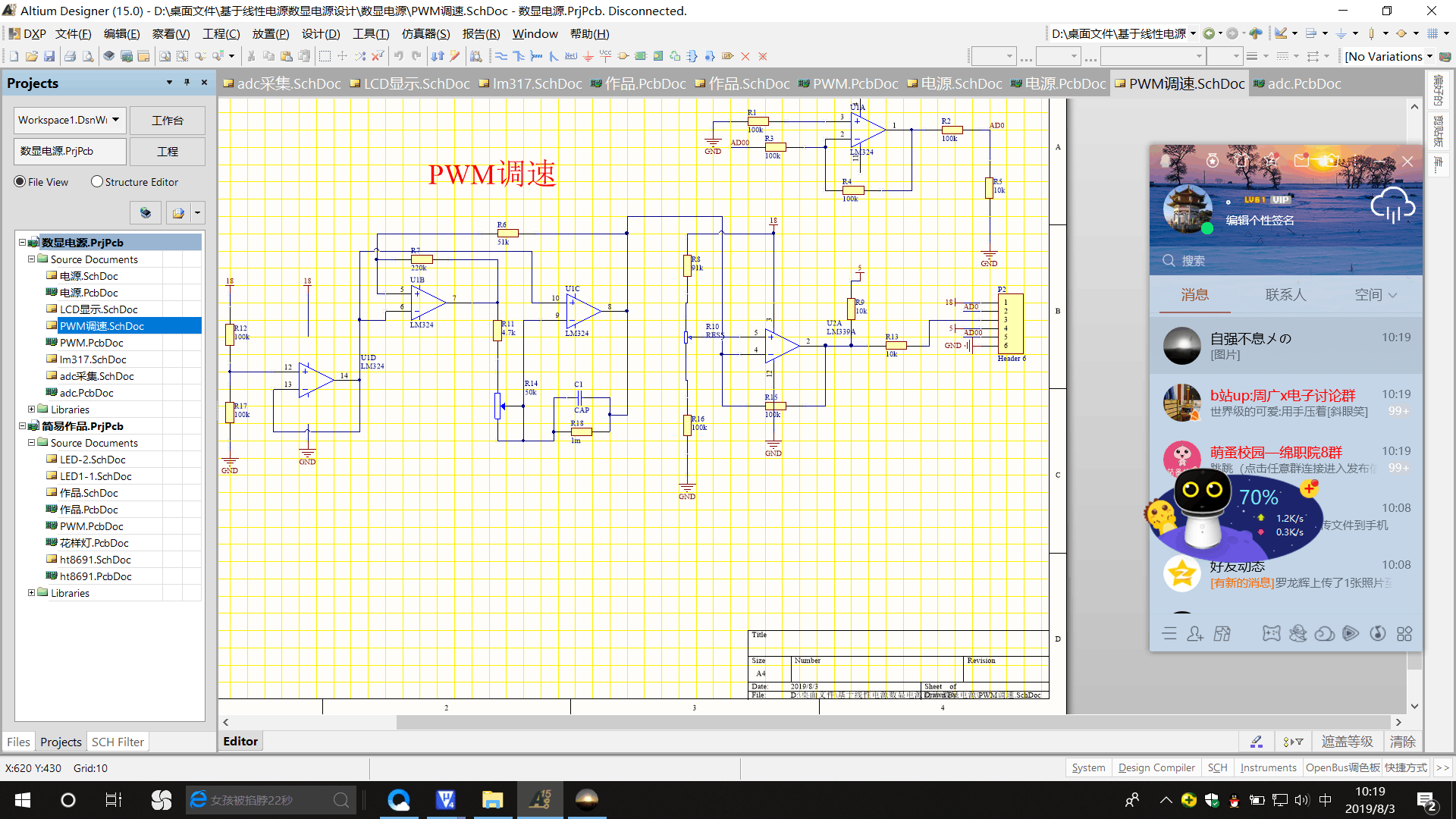This screenshot has height=819, width=1456.
Task: Open chat with 自强不息メの
Action: (1285, 346)
